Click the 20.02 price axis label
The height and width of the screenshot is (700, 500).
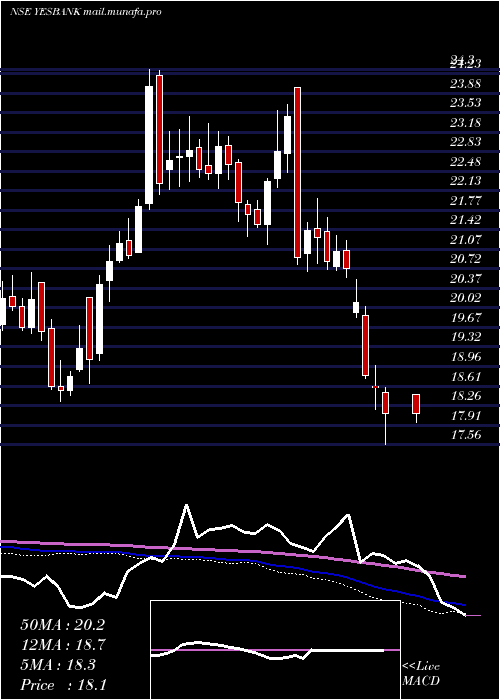tap(465, 298)
